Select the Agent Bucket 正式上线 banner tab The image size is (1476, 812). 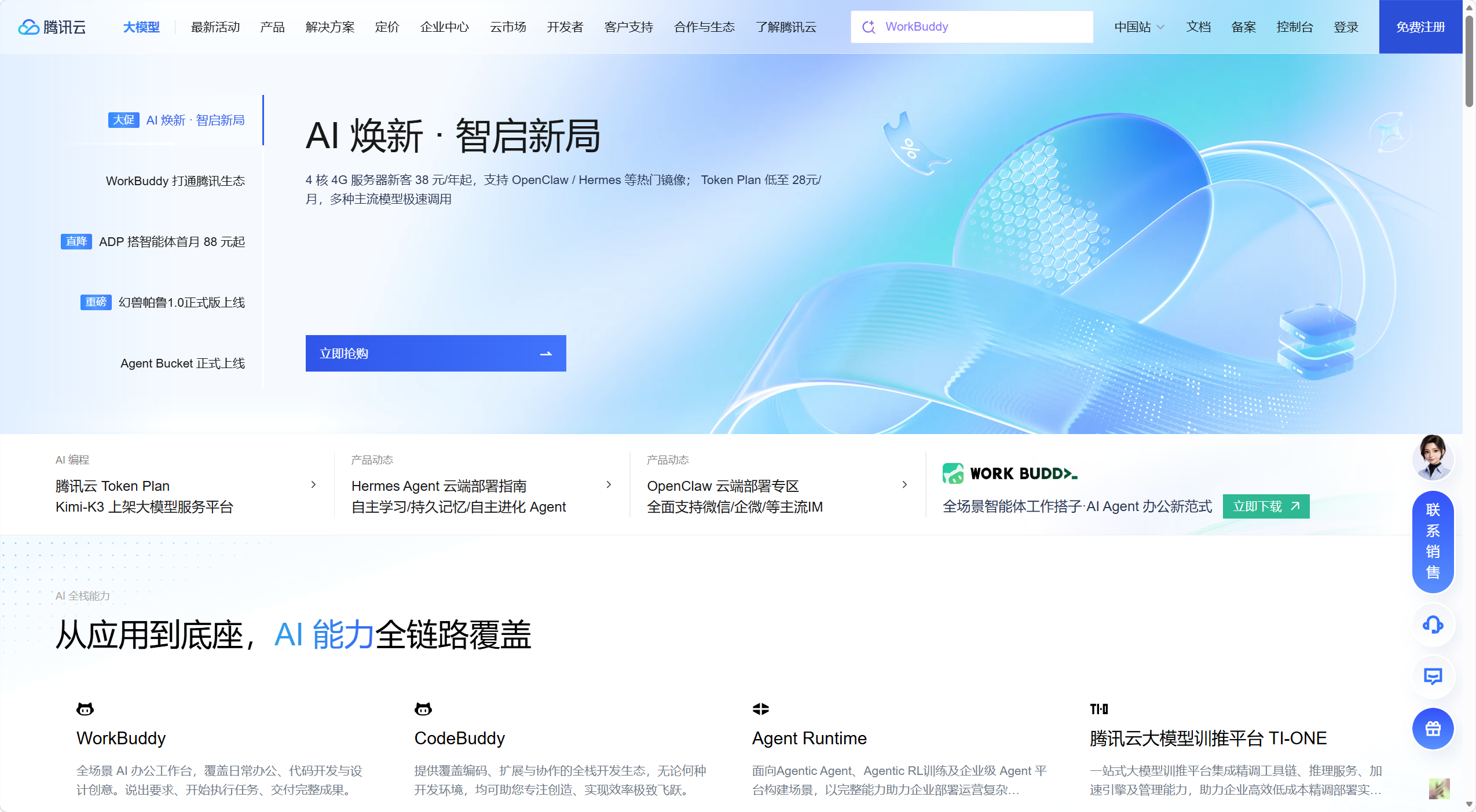183,363
